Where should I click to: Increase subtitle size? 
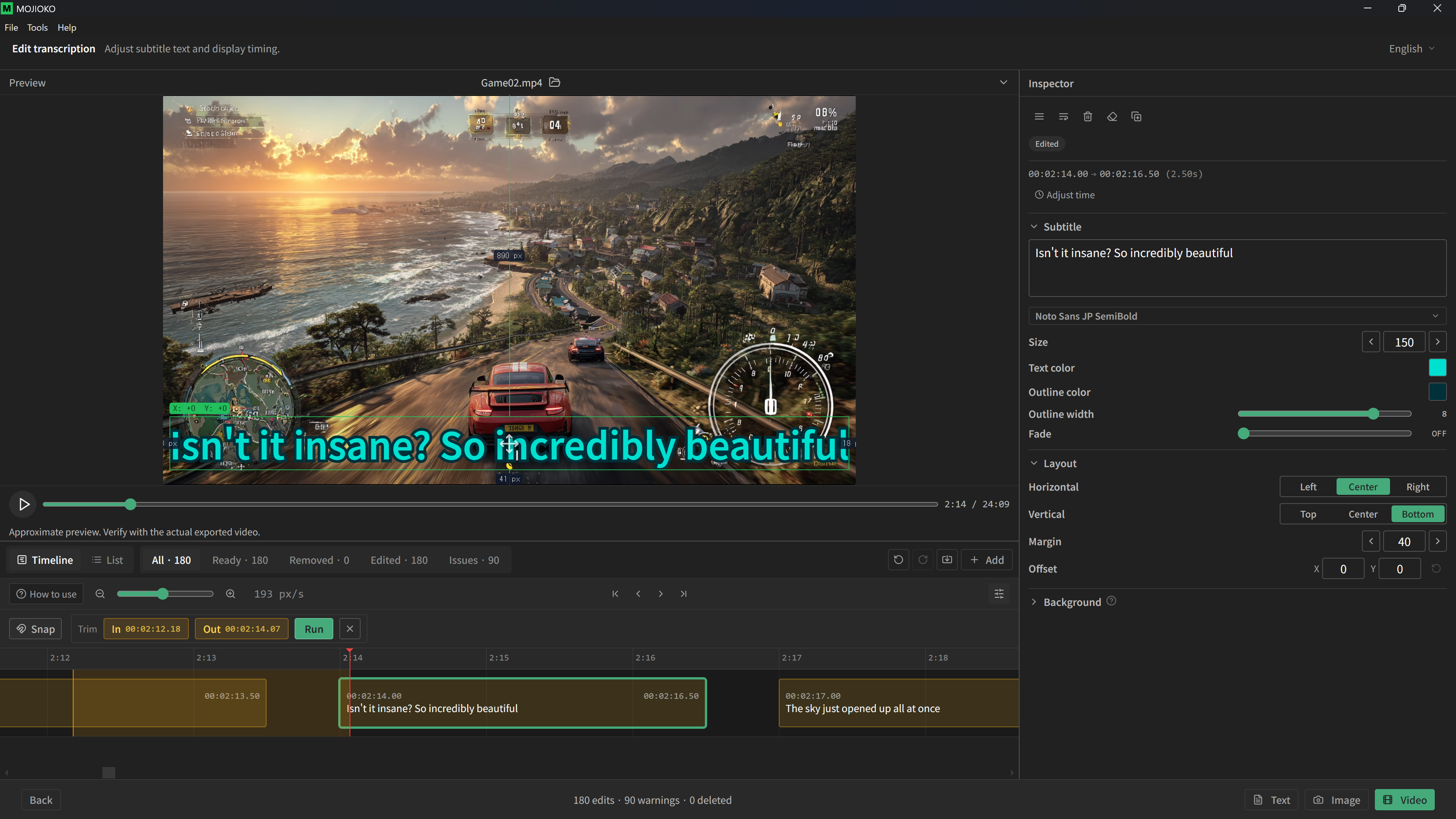(1437, 341)
